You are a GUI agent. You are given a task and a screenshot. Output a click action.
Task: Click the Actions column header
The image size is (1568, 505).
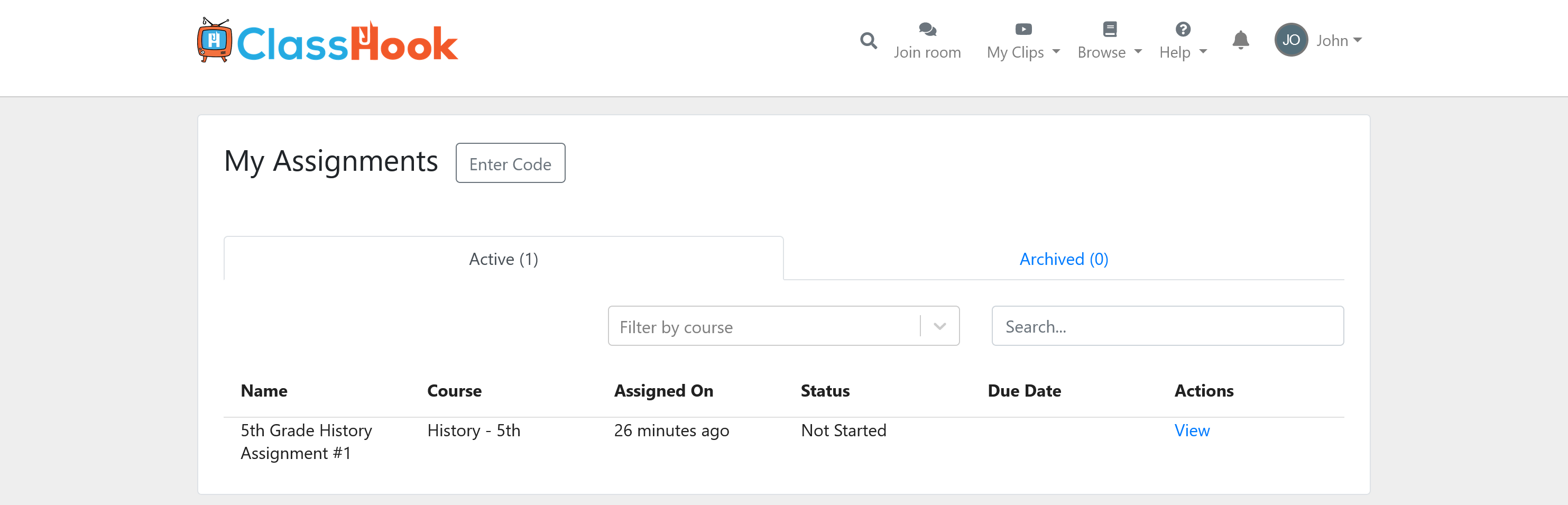[x=1203, y=390]
